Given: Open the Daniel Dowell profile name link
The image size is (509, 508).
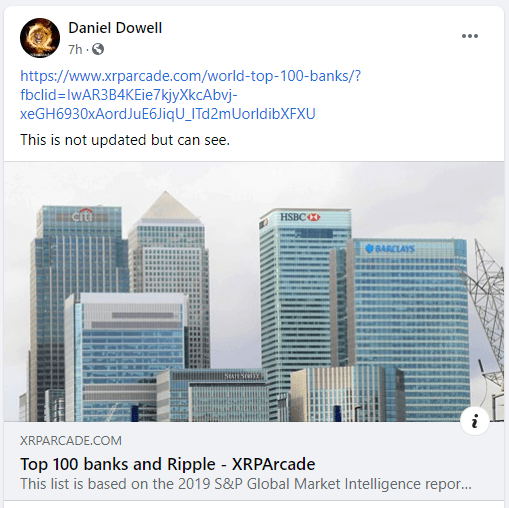Looking at the screenshot, I should (115, 28).
